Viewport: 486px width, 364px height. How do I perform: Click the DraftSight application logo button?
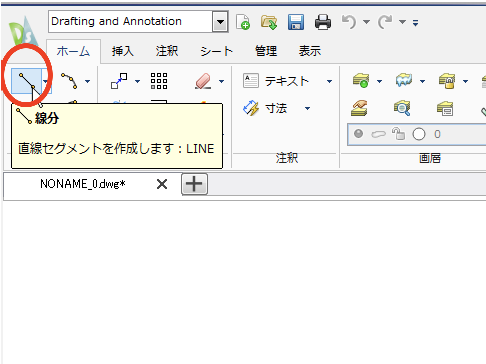click(23, 31)
